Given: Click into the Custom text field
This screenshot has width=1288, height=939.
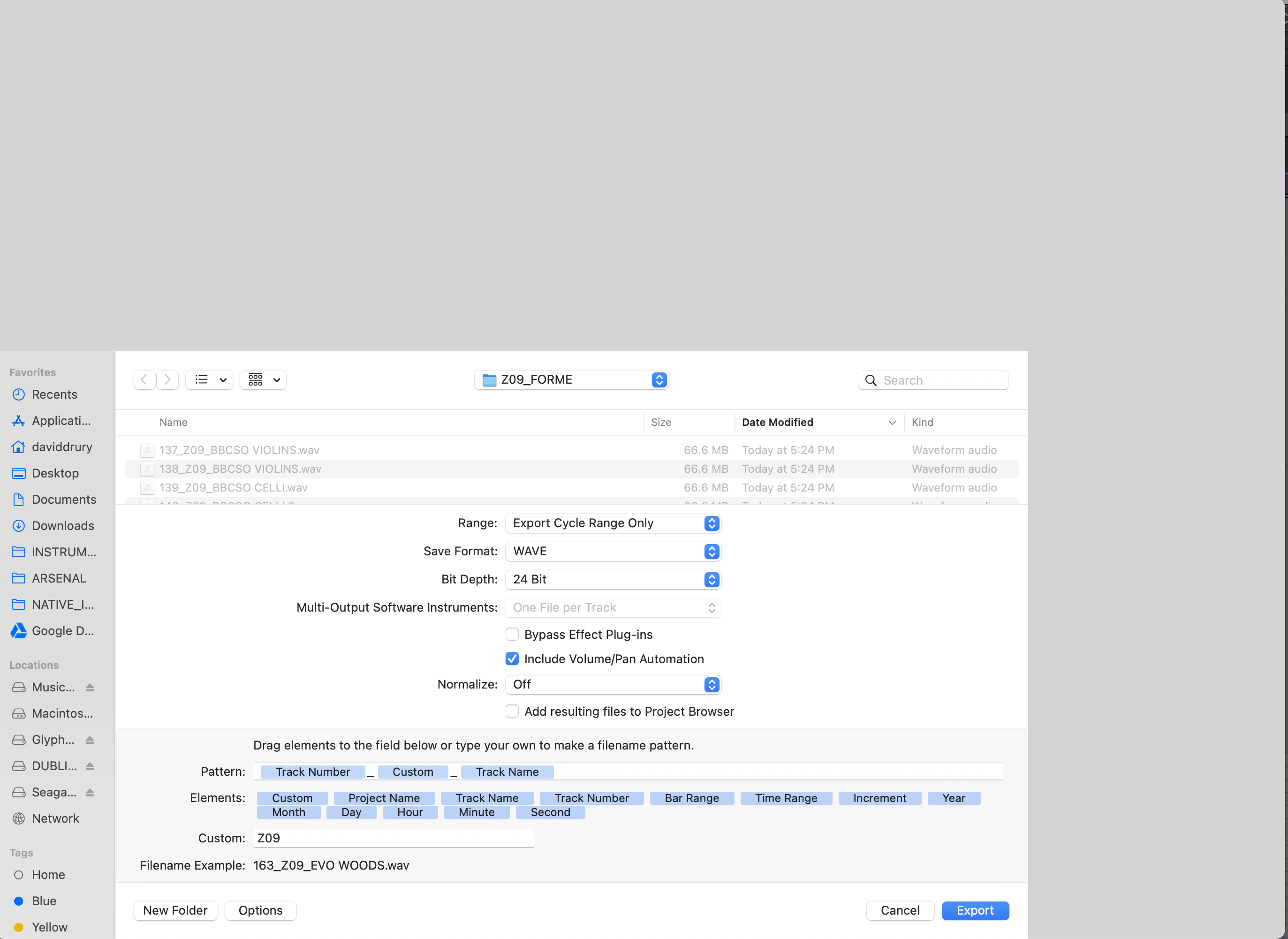Looking at the screenshot, I should click(394, 839).
